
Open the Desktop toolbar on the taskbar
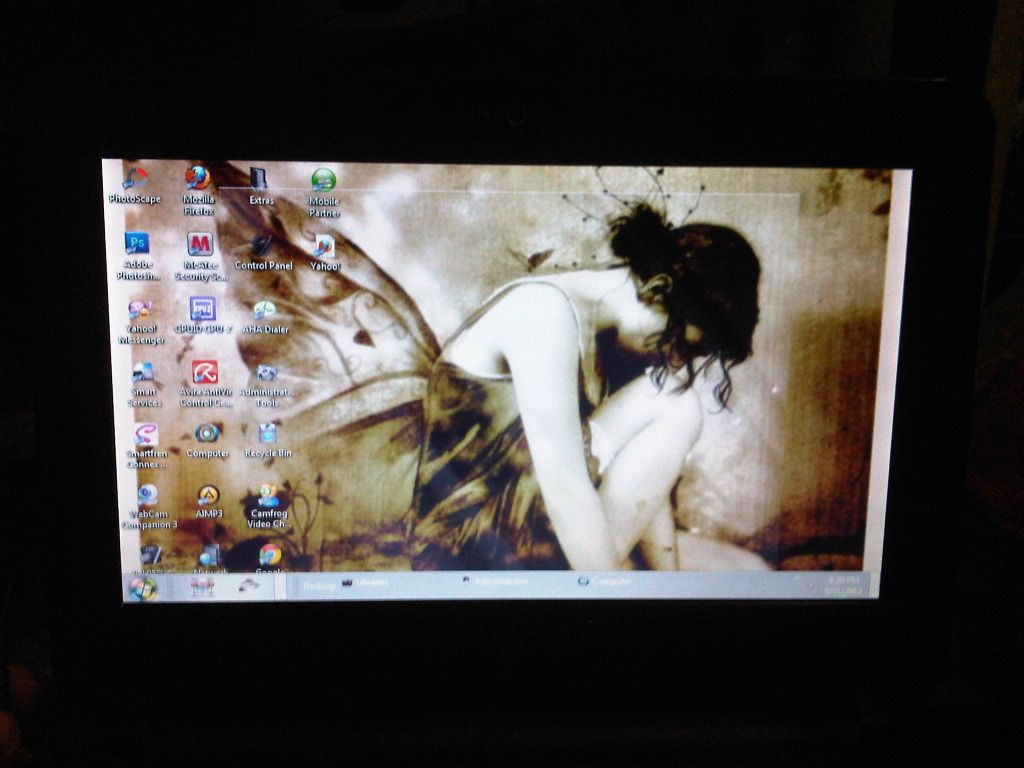point(319,586)
